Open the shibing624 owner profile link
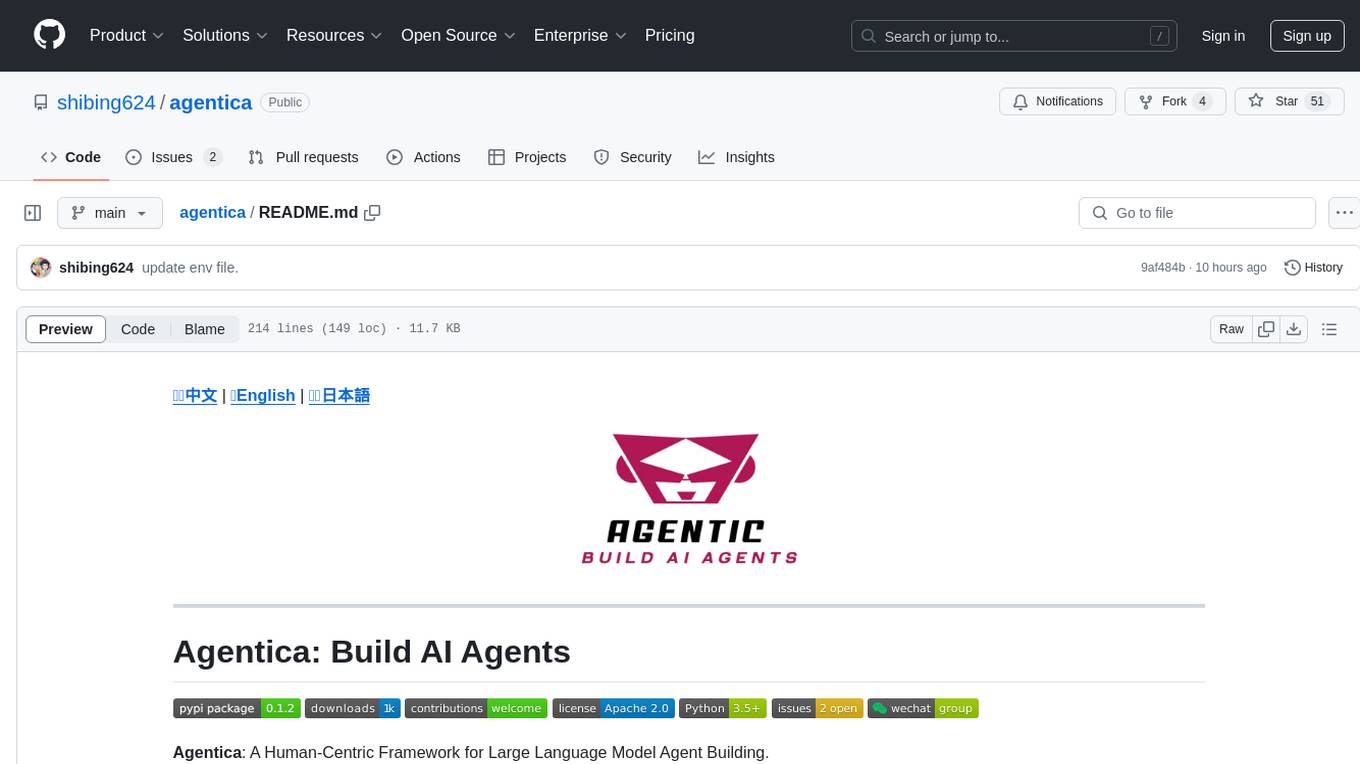Screen dimensions: 1360x764 coord(106,102)
